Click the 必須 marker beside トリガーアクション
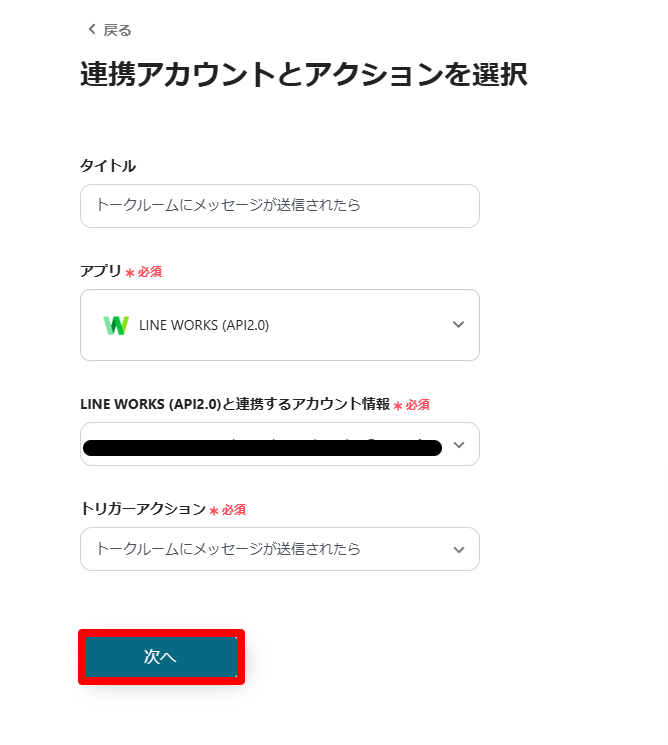668x745 pixels. [234, 510]
